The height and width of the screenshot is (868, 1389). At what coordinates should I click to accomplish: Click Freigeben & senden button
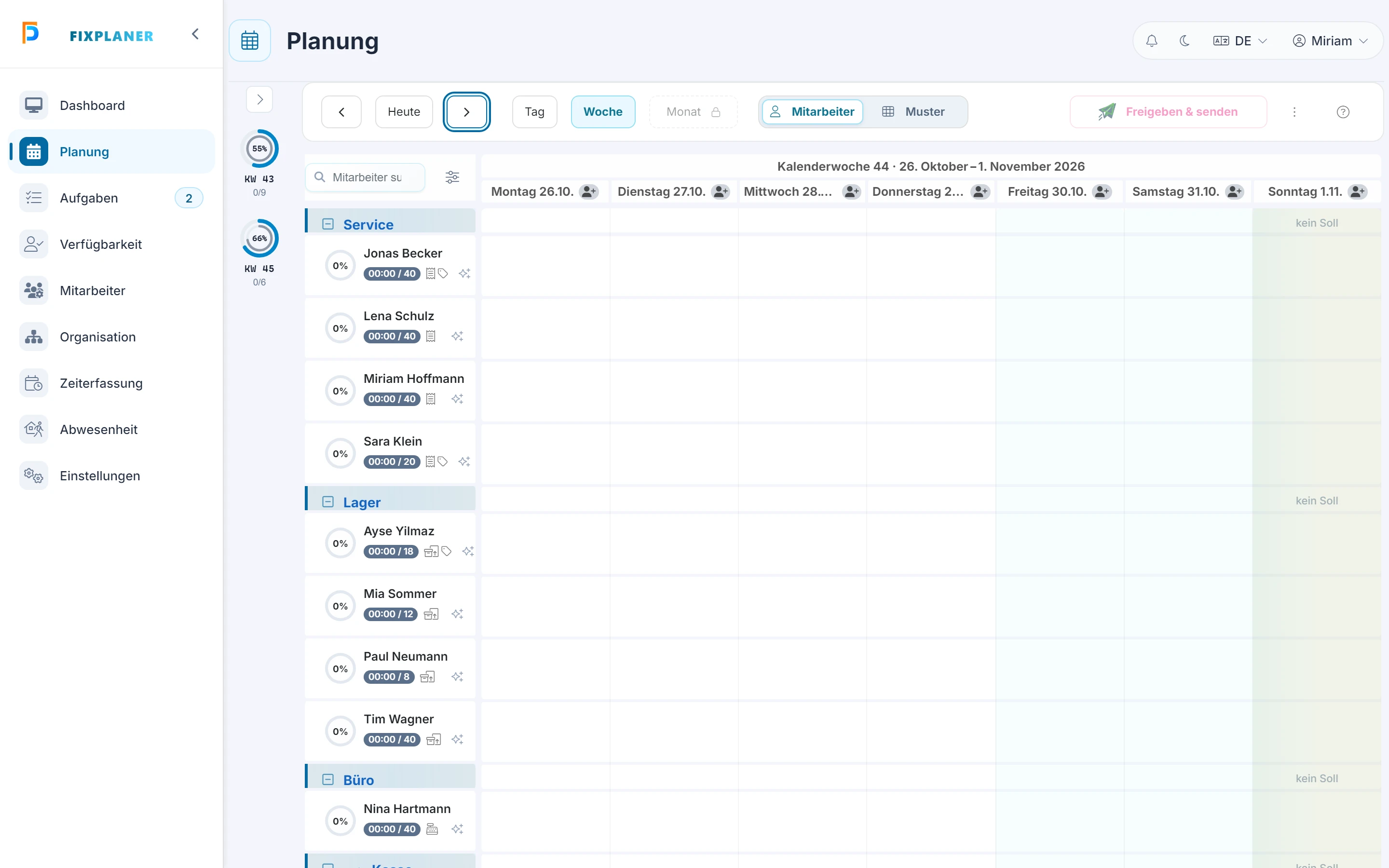1168,112
